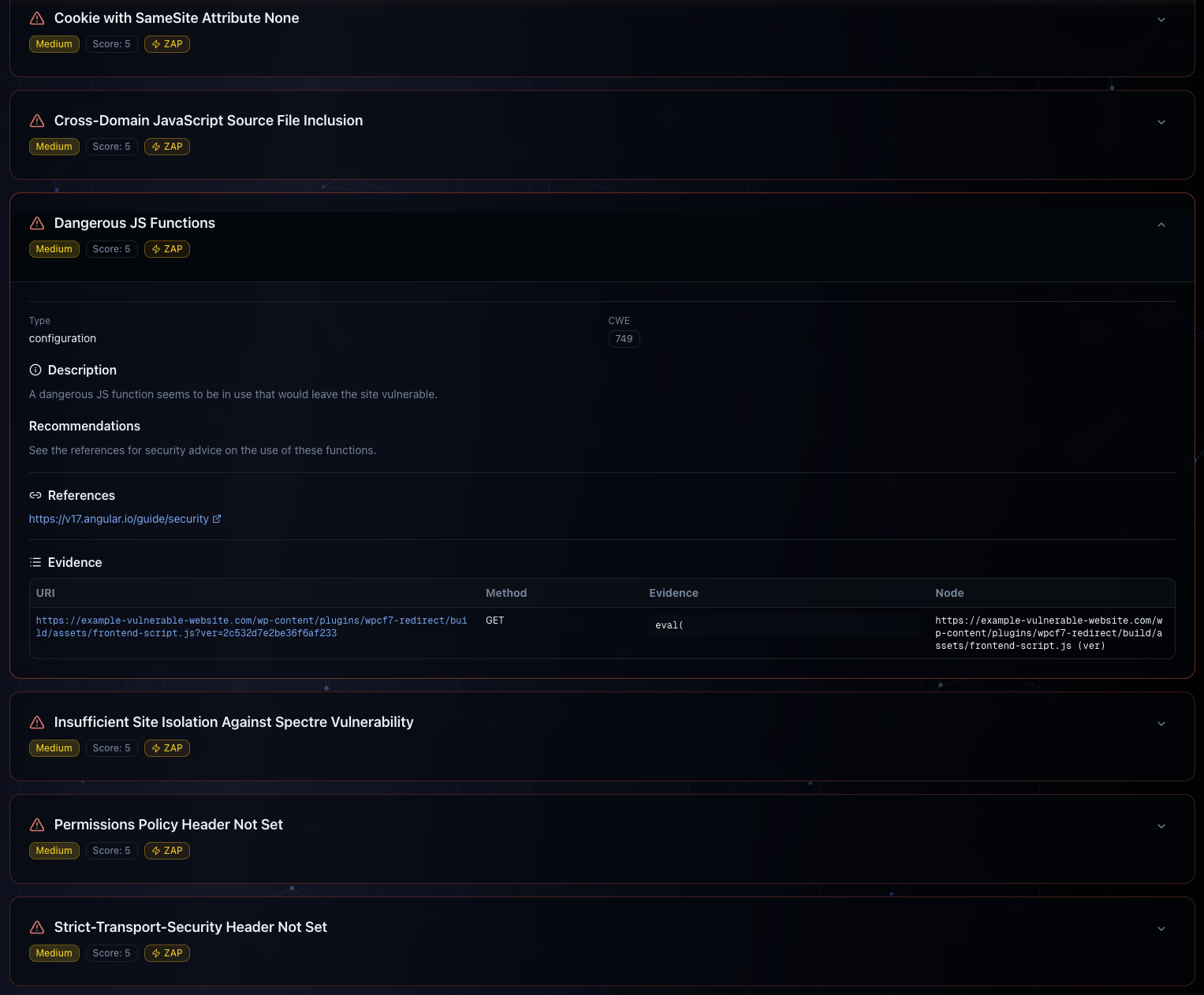The width and height of the screenshot is (1204, 995).
Task: Click the dangerous JS function description text
Action: point(233,394)
